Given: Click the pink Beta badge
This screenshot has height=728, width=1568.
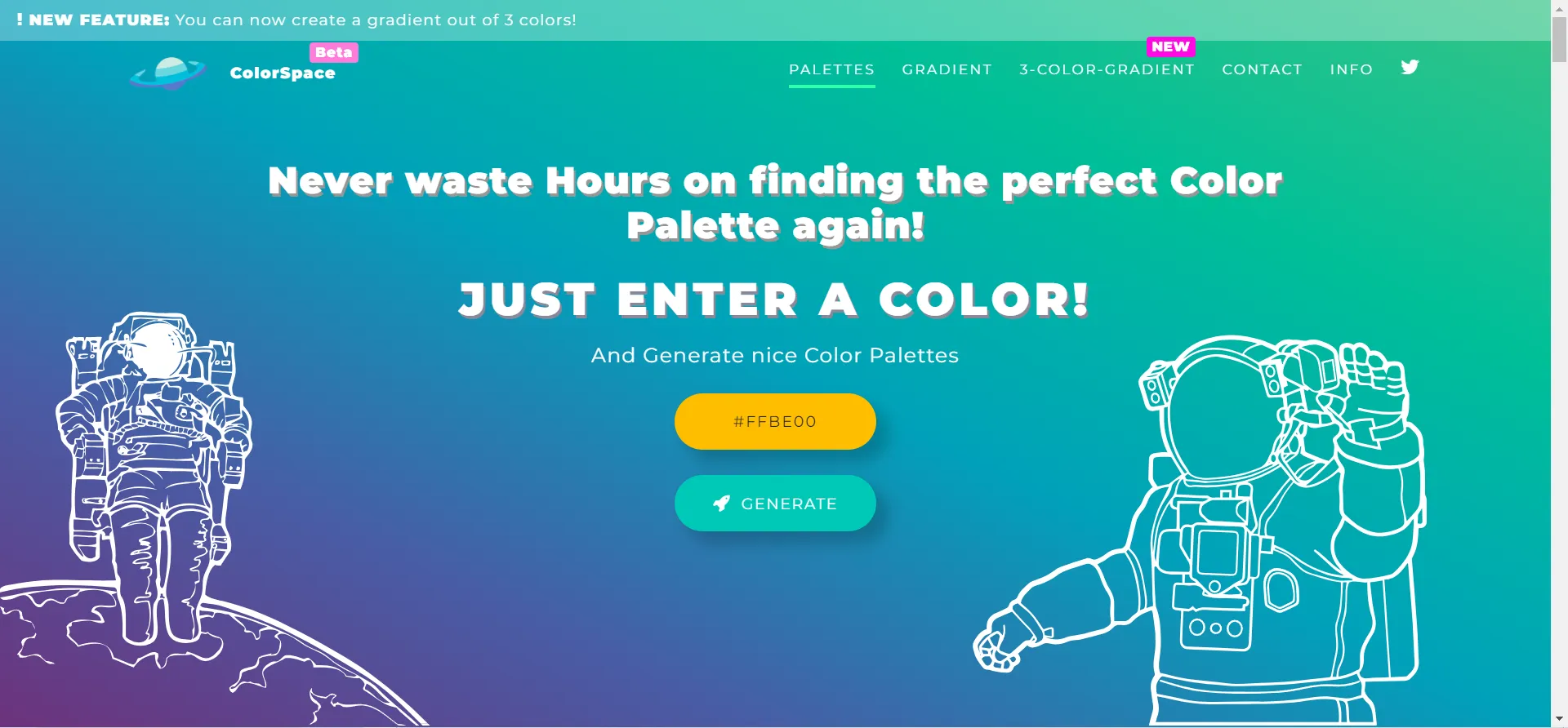Looking at the screenshot, I should (333, 52).
